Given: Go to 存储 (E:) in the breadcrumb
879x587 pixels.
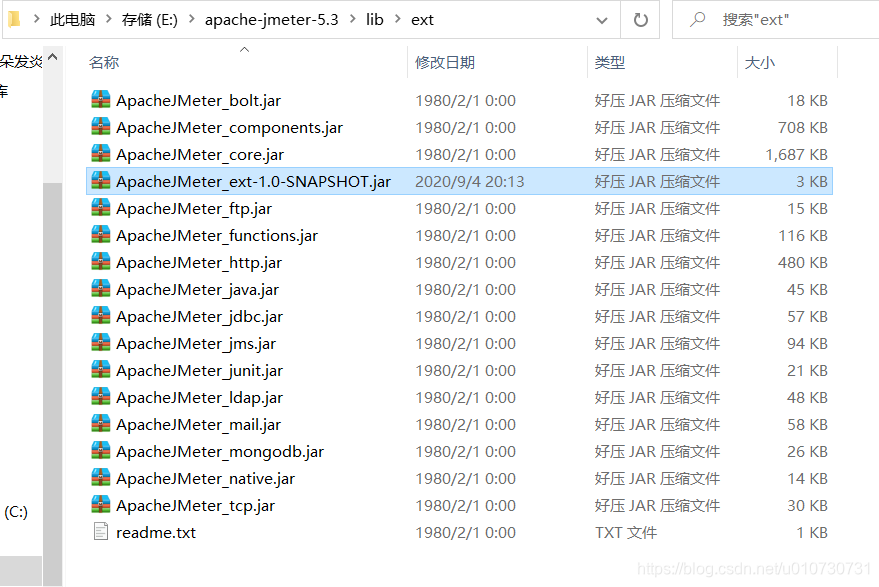Looking at the screenshot, I should click(x=150, y=20).
